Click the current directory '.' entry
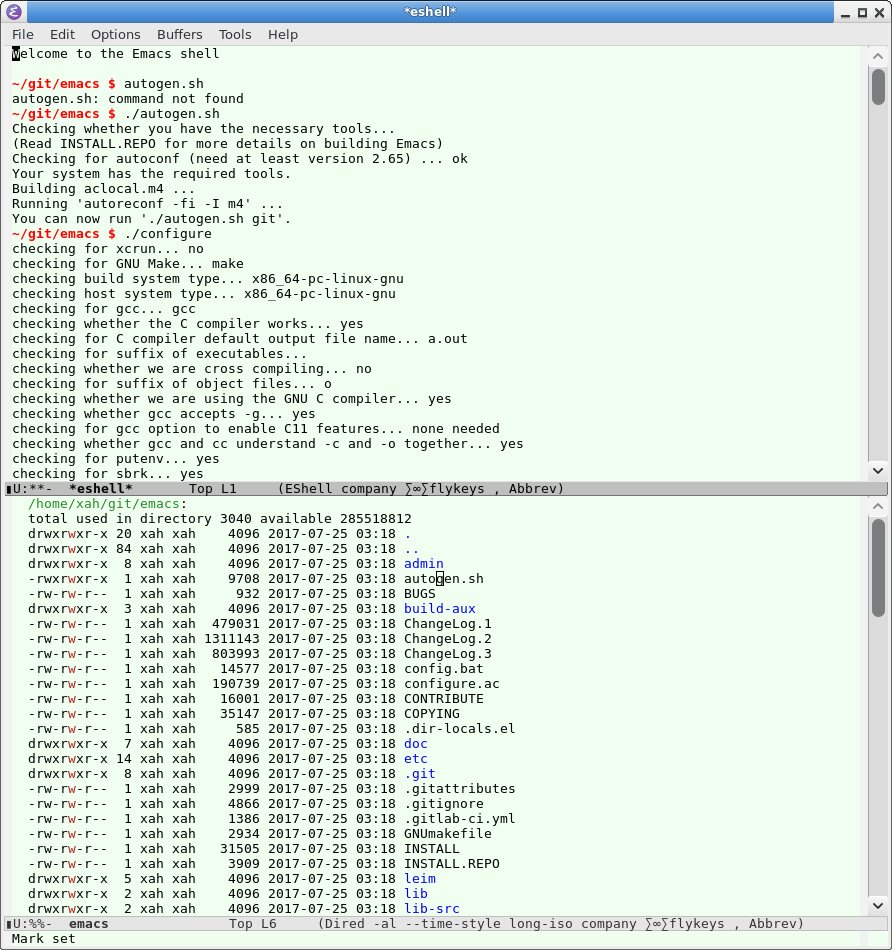 pos(408,534)
